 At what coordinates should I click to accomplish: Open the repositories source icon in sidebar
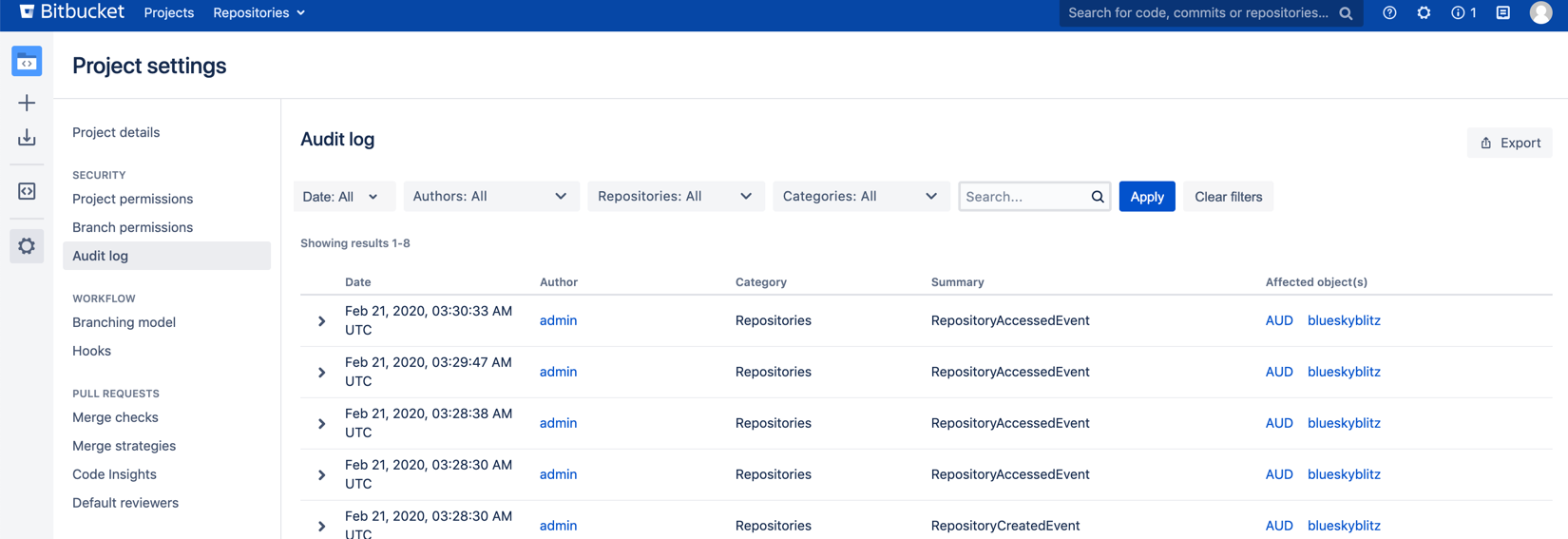tap(27, 191)
